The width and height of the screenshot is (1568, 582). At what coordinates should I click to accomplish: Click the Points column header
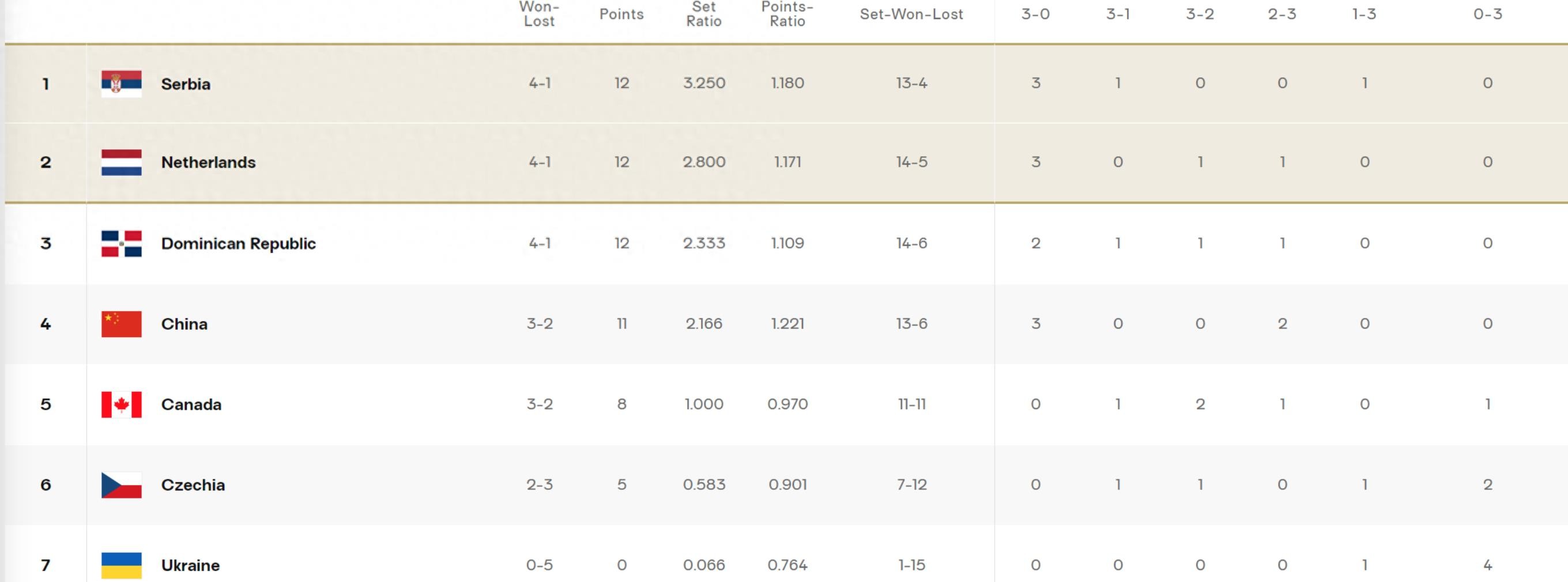click(x=621, y=14)
